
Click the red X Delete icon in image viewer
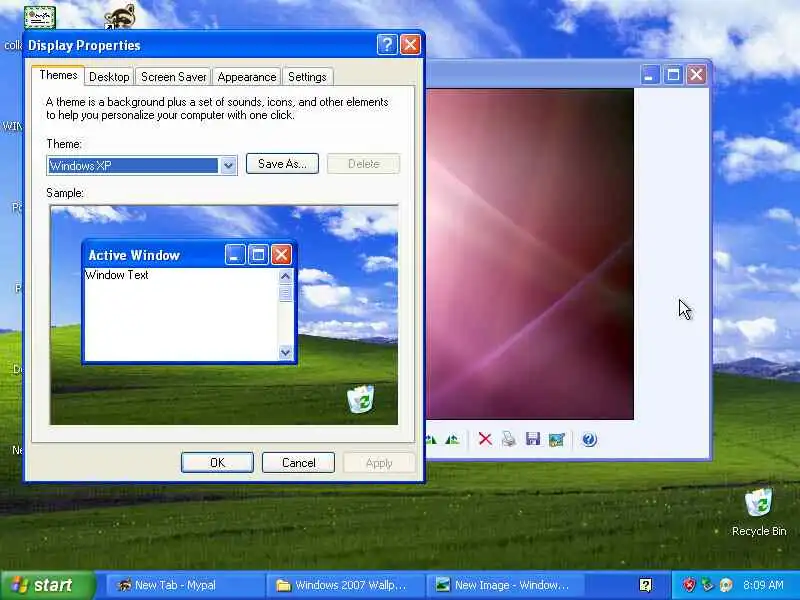[485, 439]
